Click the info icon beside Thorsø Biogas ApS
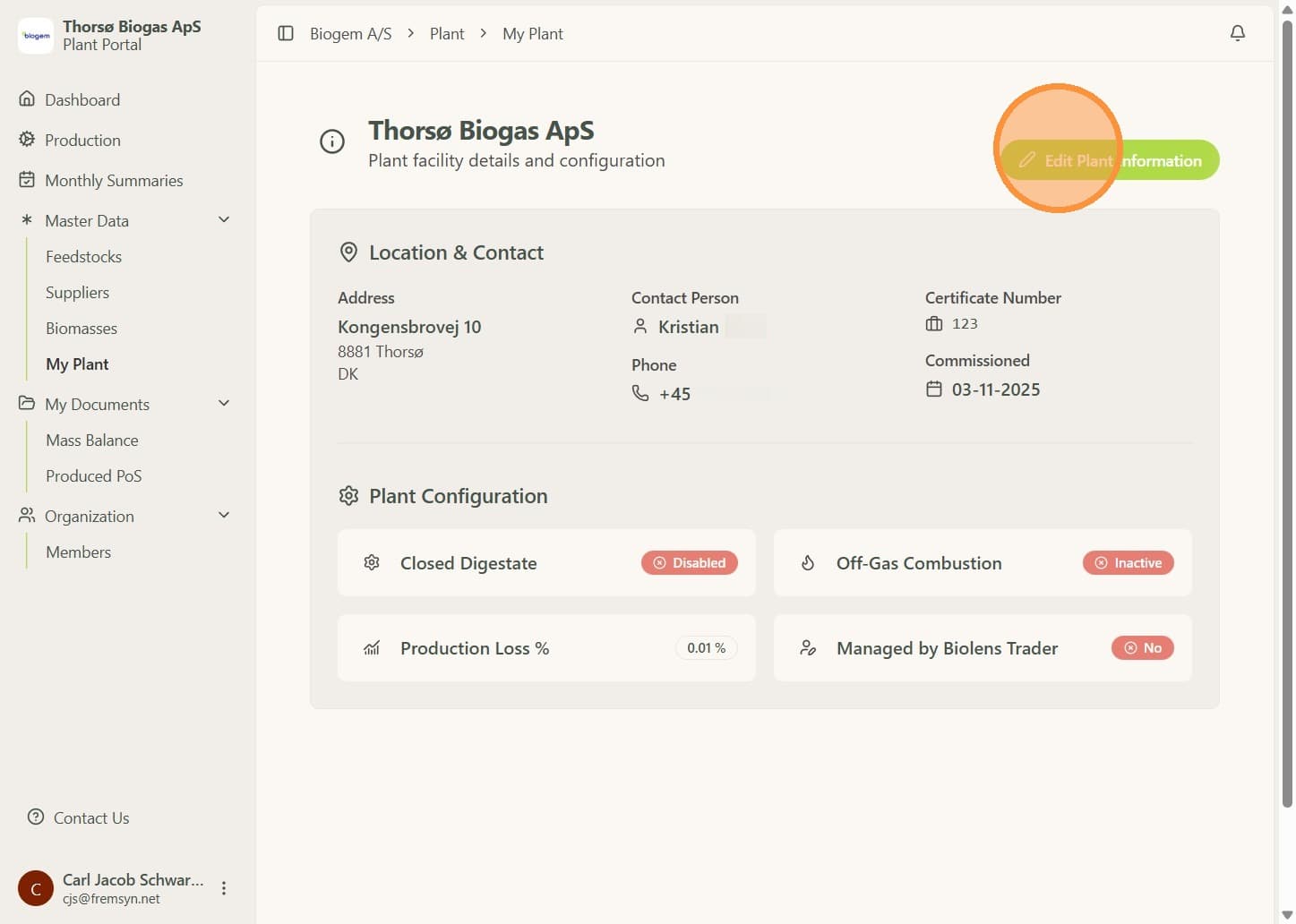Viewport: 1296px width, 924px height. tap(332, 141)
